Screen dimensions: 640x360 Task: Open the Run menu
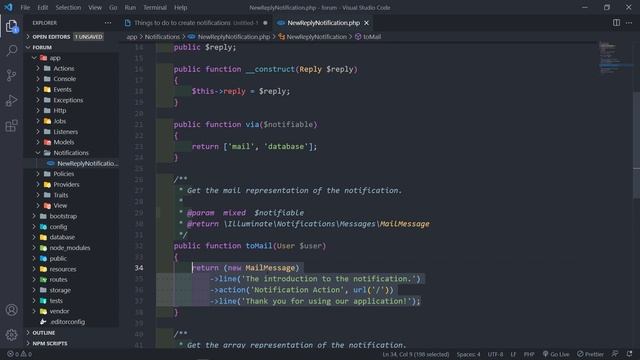130,7
